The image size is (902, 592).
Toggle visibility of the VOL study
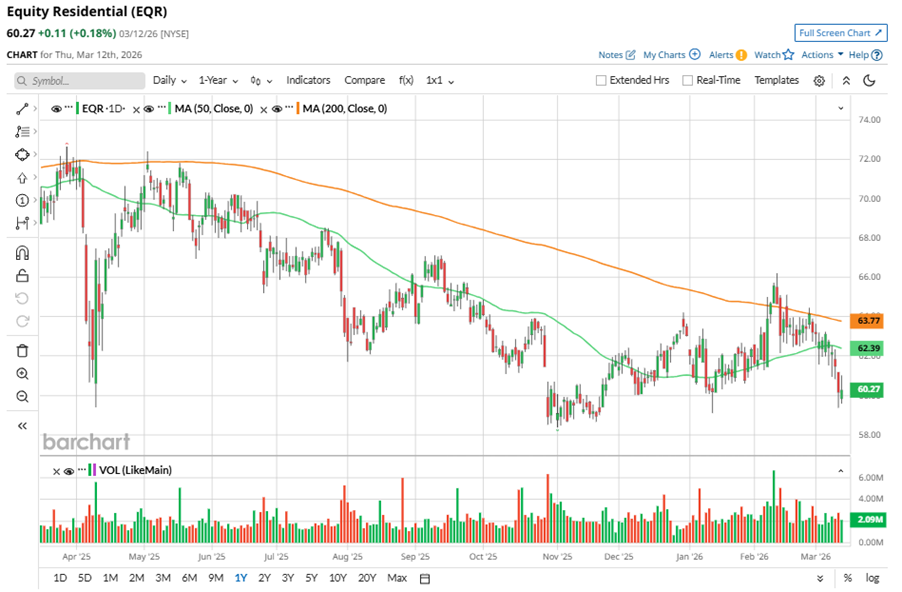[69, 471]
